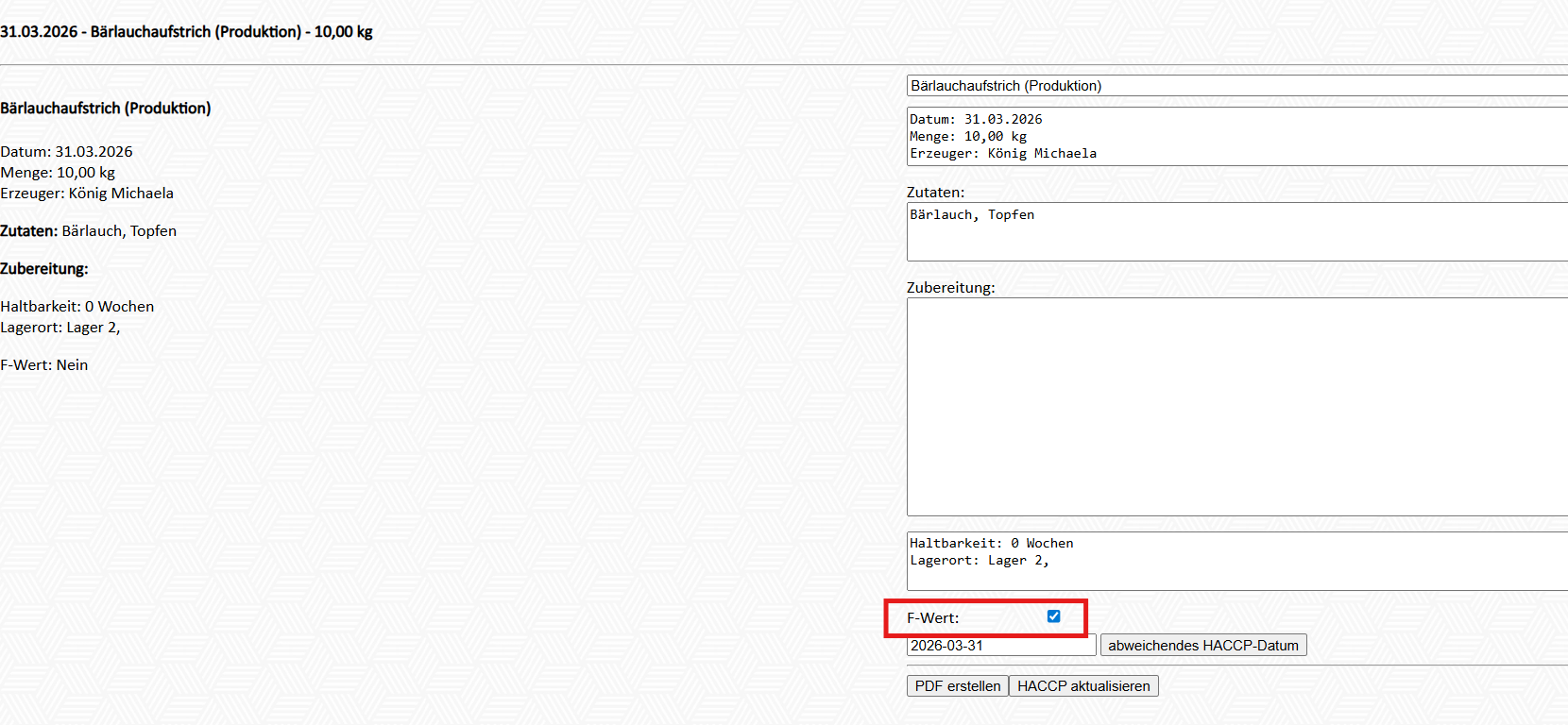Click the abweichendes HACCP-Datum button
Viewport: 1568px width, 725px height.
coord(1202,646)
